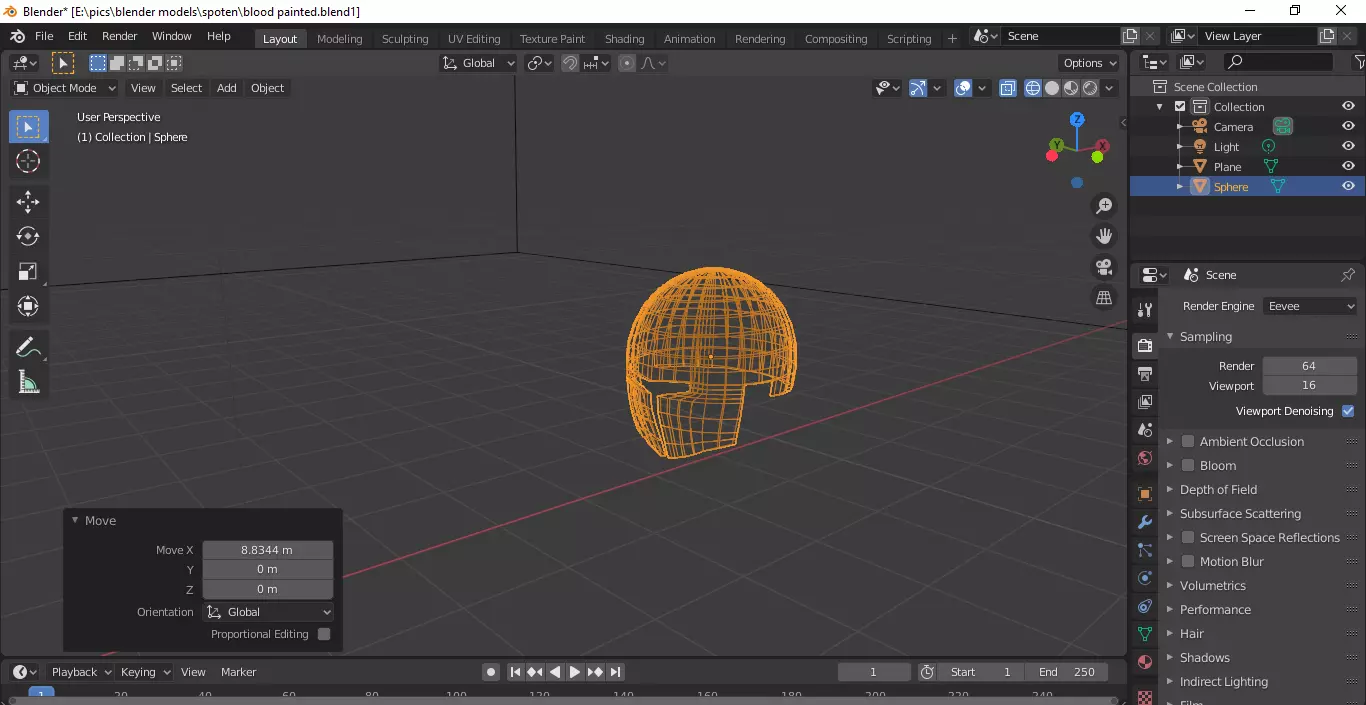The image size is (1366, 705).
Task: Enable Bloom checkbox
Action: (1188, 465)
